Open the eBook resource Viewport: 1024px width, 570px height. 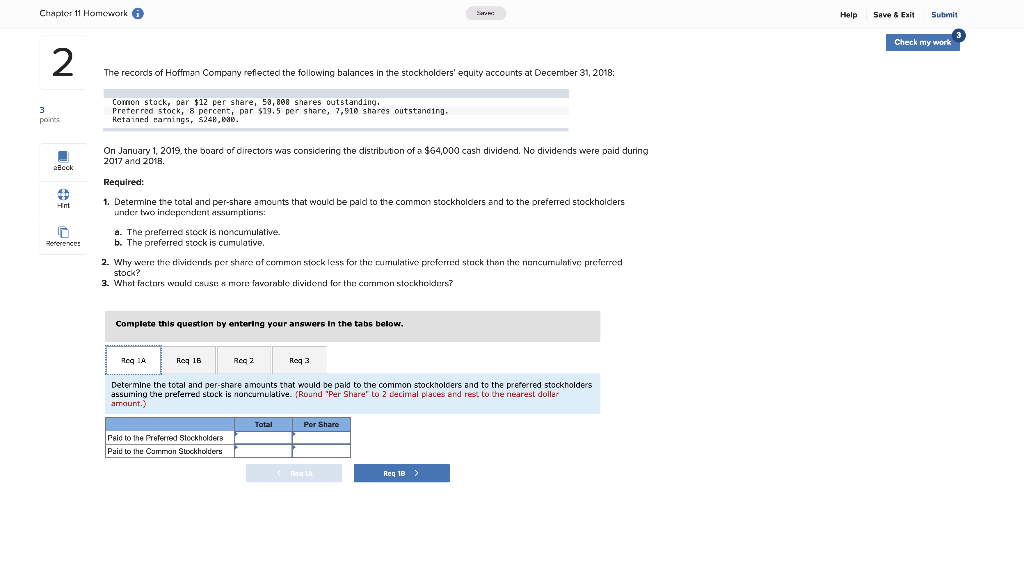pyautogui.click(x=63, y=161)
